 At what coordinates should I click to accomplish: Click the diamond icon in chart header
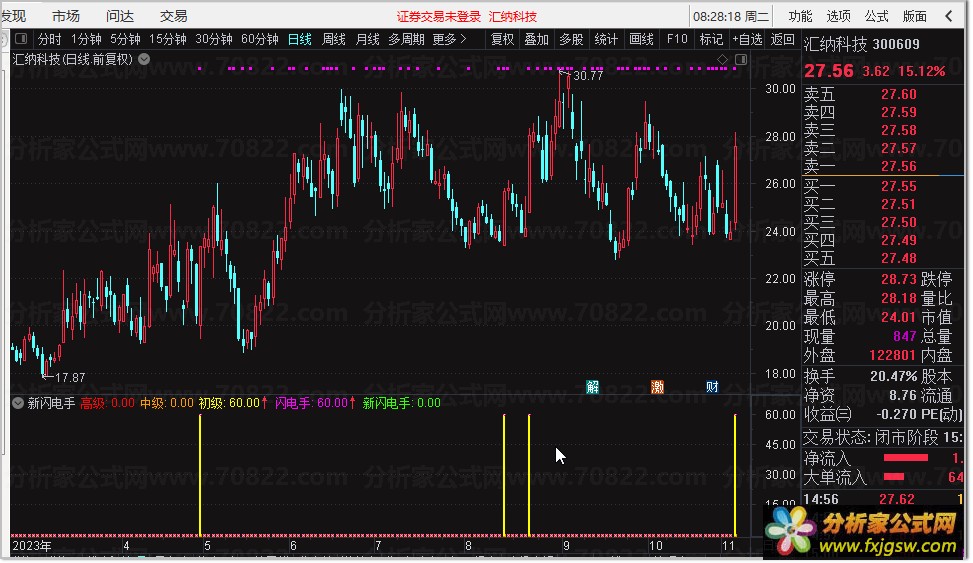click(x=722, y=60)
